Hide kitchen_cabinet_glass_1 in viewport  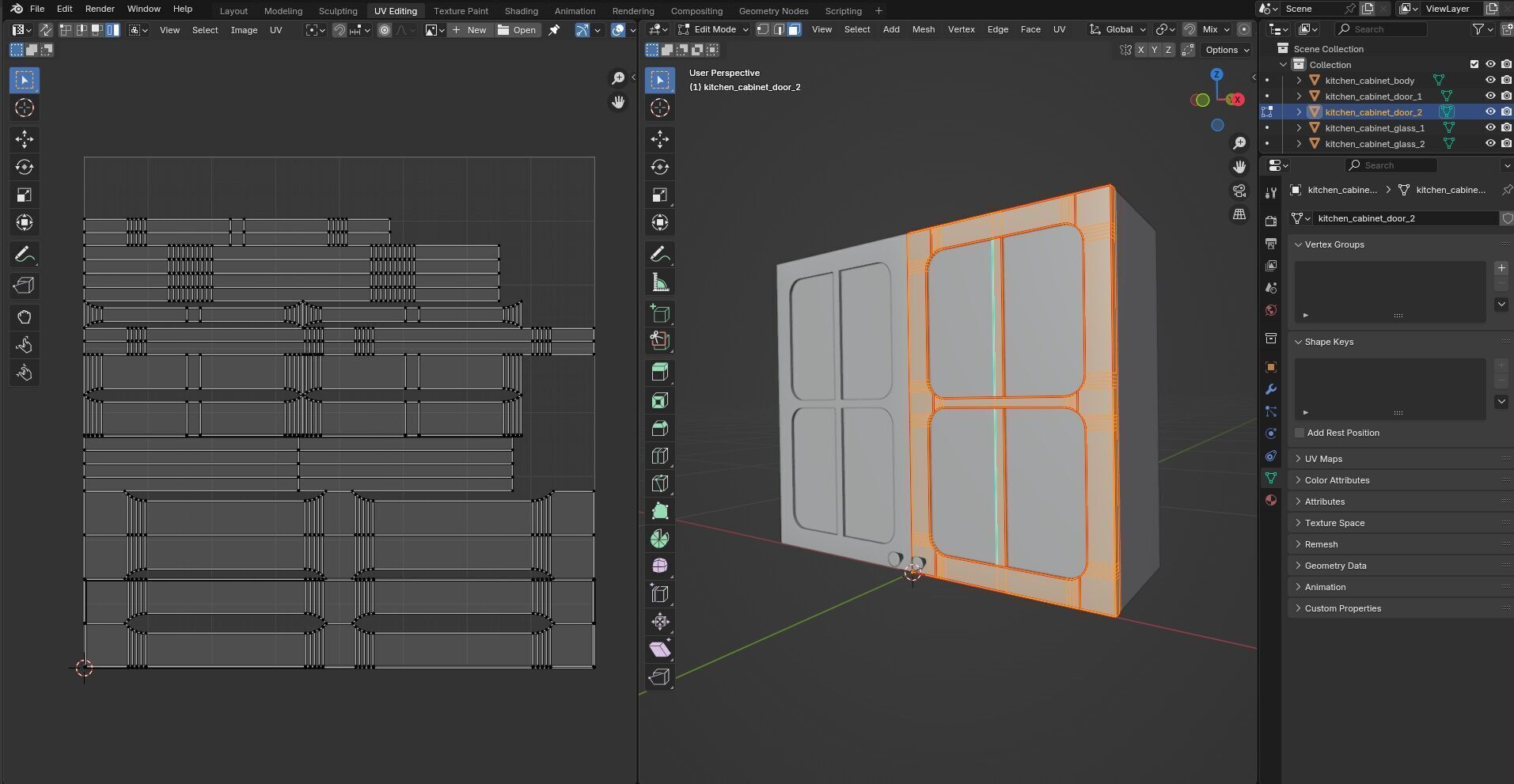coord(1490,127)
